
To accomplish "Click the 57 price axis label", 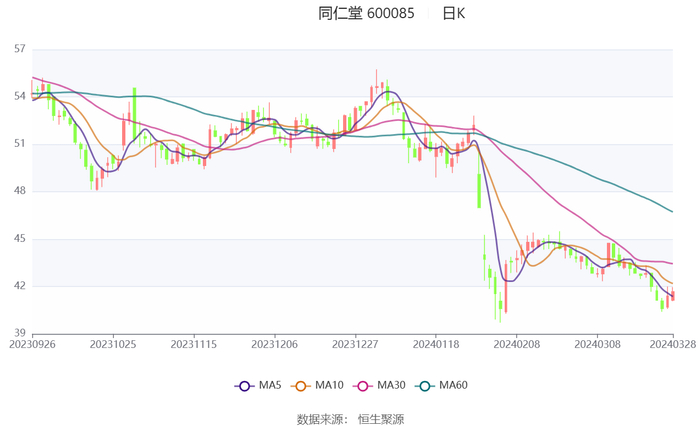I will (19, 49).
